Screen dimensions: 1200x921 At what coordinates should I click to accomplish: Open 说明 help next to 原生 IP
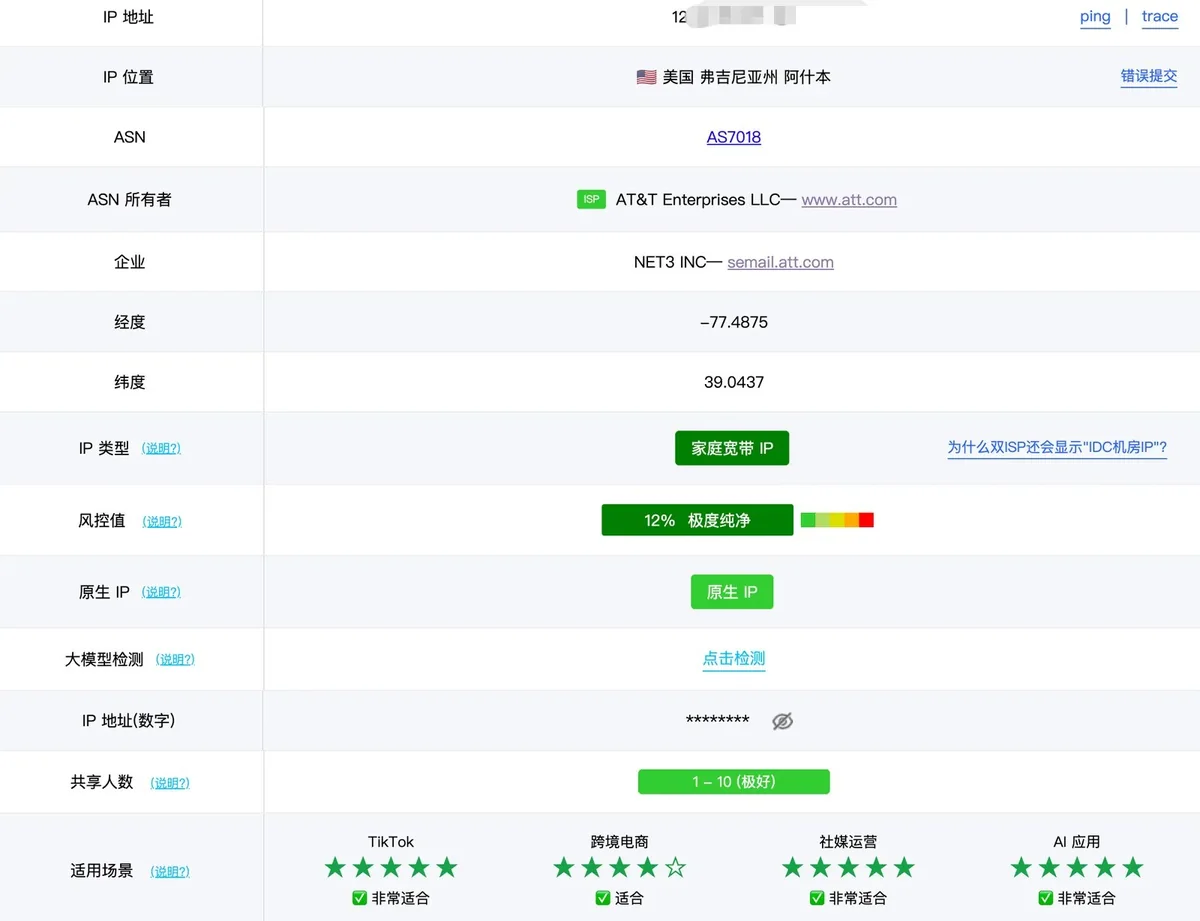coord(161,592)
